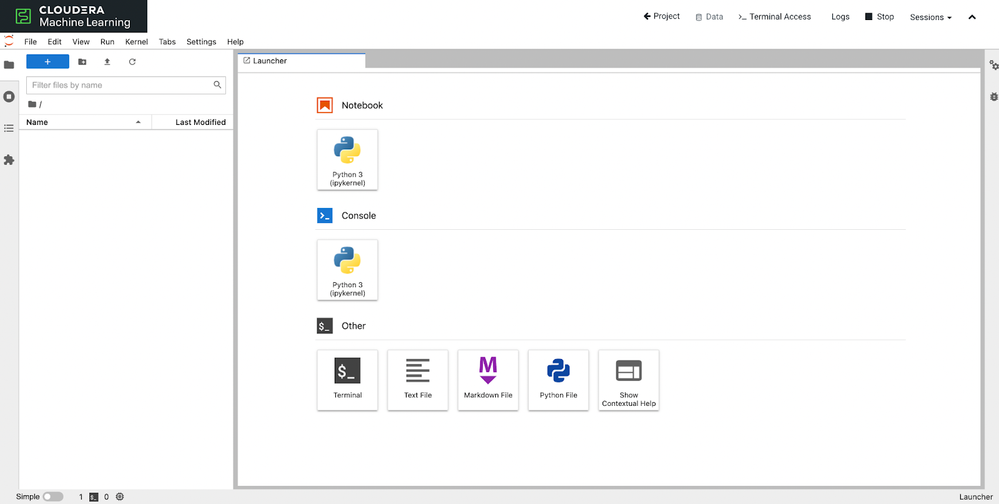Viewport: 999px width, 504px height.
Task: Open the Logs link
Action: pyautogui.click(x=840, y=17)
